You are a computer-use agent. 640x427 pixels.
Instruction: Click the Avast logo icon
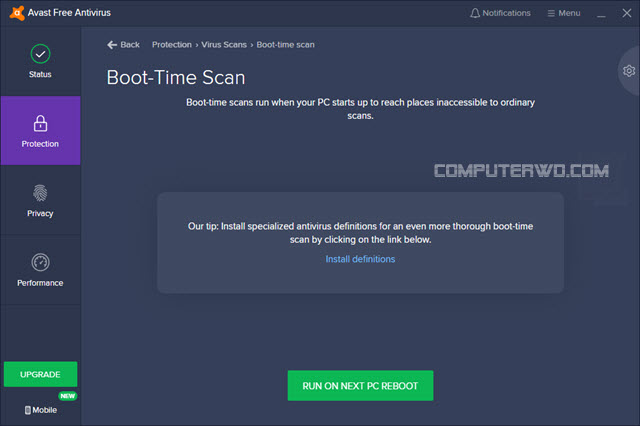(17, 13)
